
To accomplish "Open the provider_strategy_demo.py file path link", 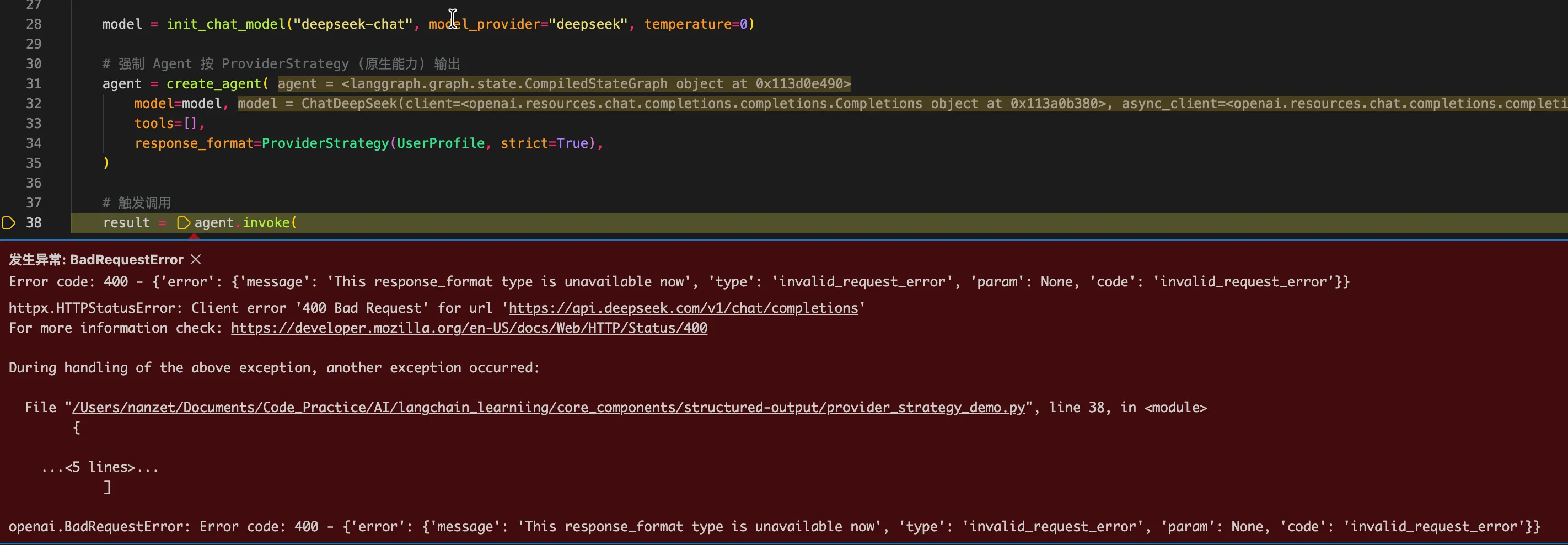I will click(549, 408).
